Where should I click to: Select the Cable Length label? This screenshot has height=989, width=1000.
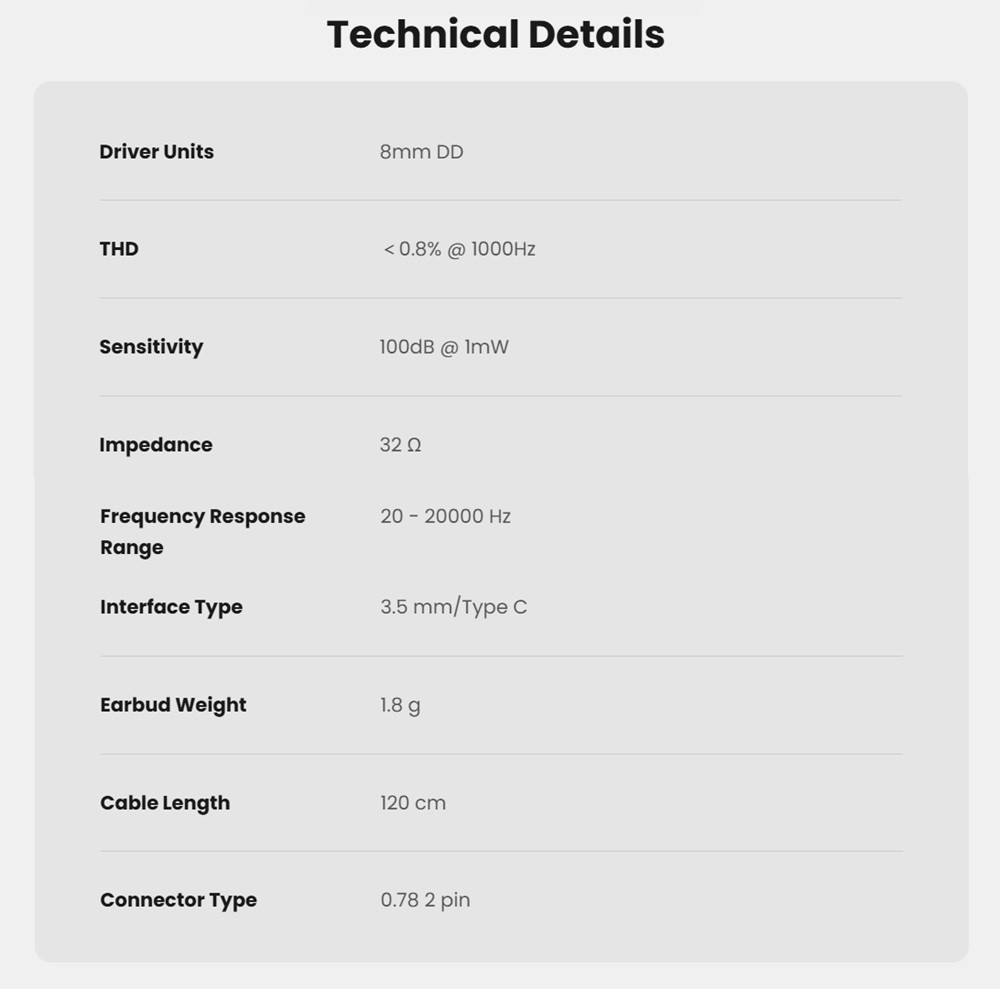pyautogui.click(x=165, y=803)
